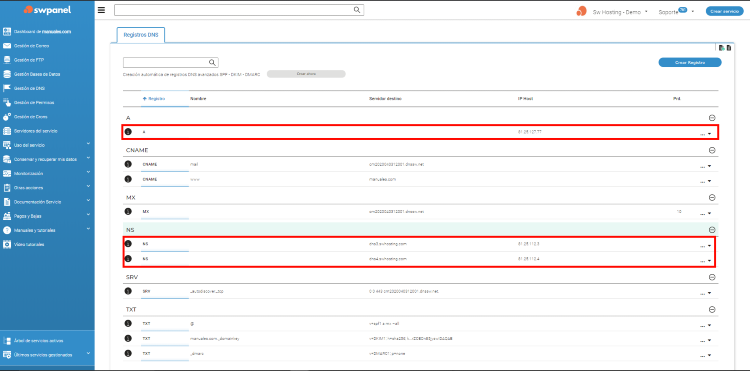The image size is (750, 371).
Task: Expand Pagos y Bajas sidebar menu
Action: (88, 215)
